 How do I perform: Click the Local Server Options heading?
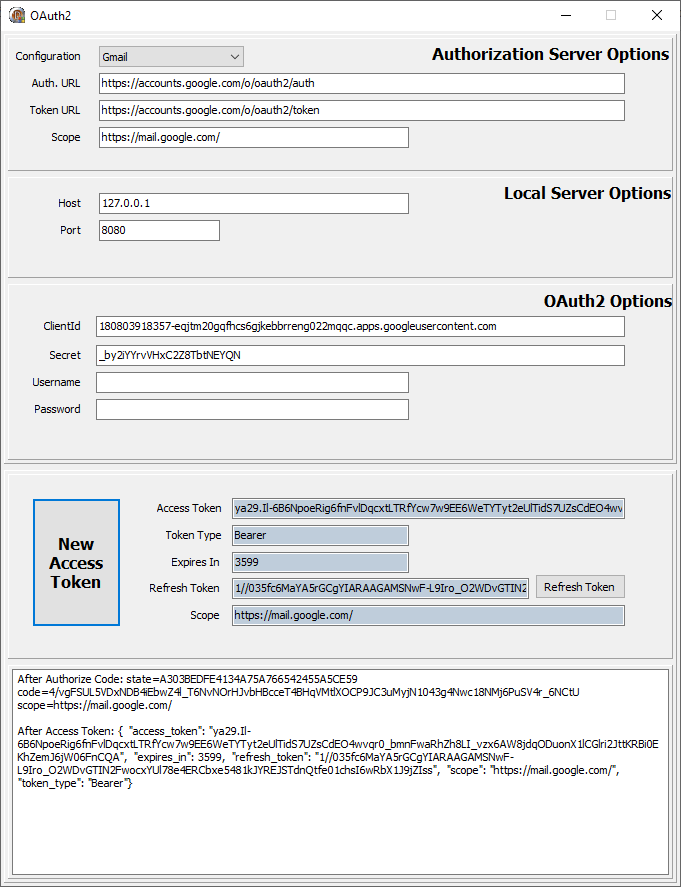[588, 193]
